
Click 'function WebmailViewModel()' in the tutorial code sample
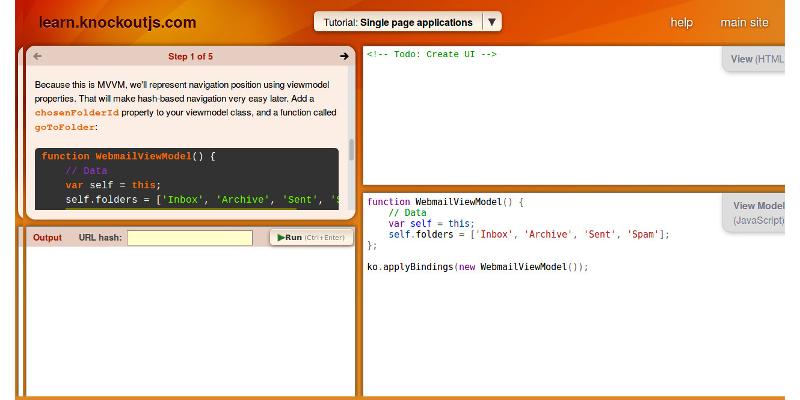pos(128,156)
